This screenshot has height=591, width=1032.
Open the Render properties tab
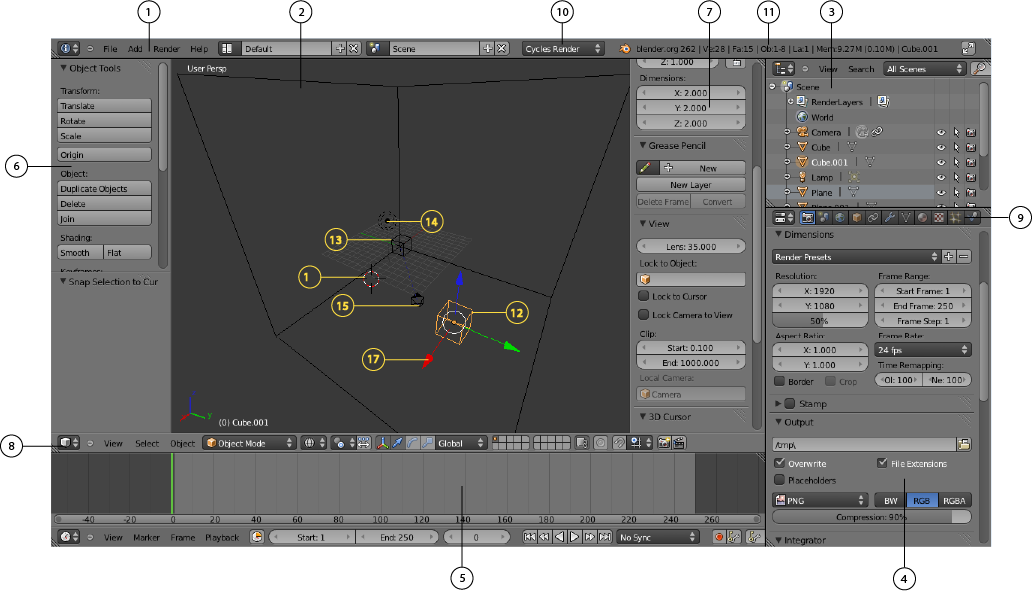pos(807,218)
